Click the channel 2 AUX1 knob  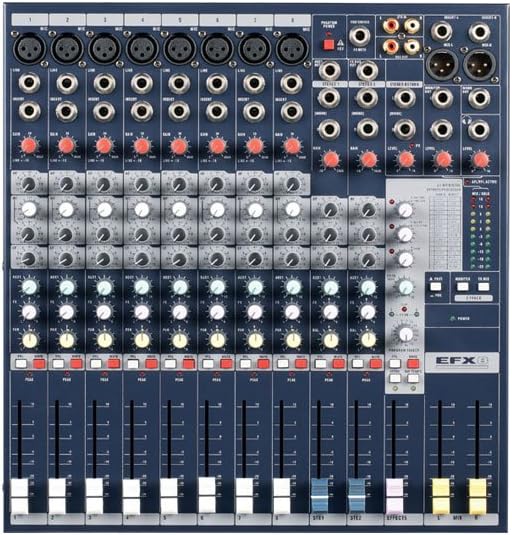(67, 287)
